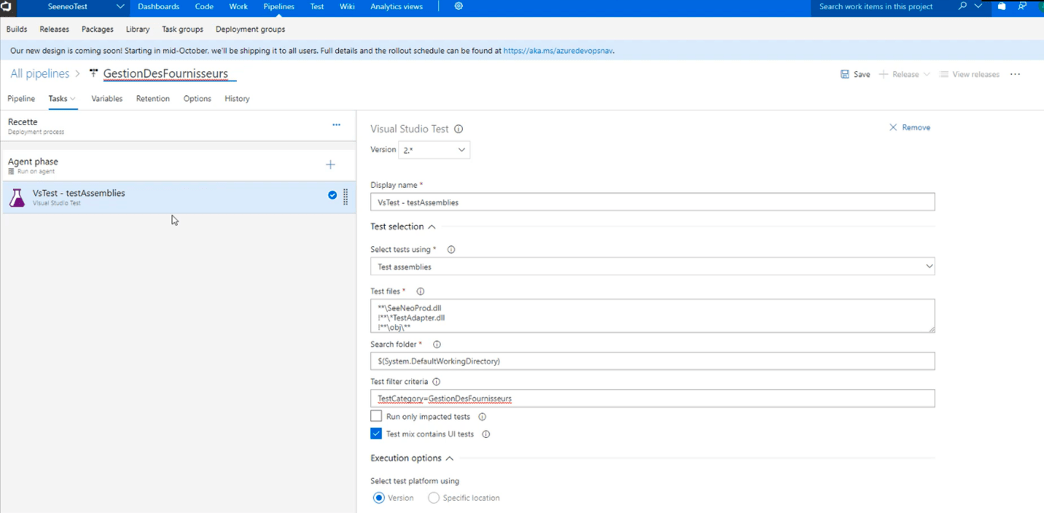This screenshot has width=1044, height=513.
Task: Click info icon beside Select tests using
Action: click(x=451, y=249)
